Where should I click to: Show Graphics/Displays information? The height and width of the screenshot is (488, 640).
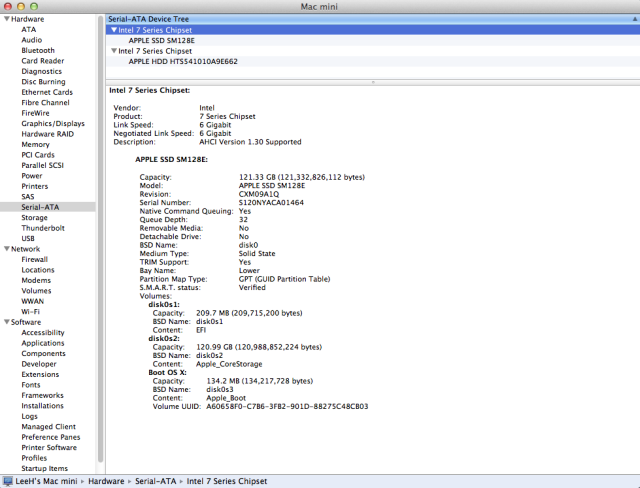53,123
